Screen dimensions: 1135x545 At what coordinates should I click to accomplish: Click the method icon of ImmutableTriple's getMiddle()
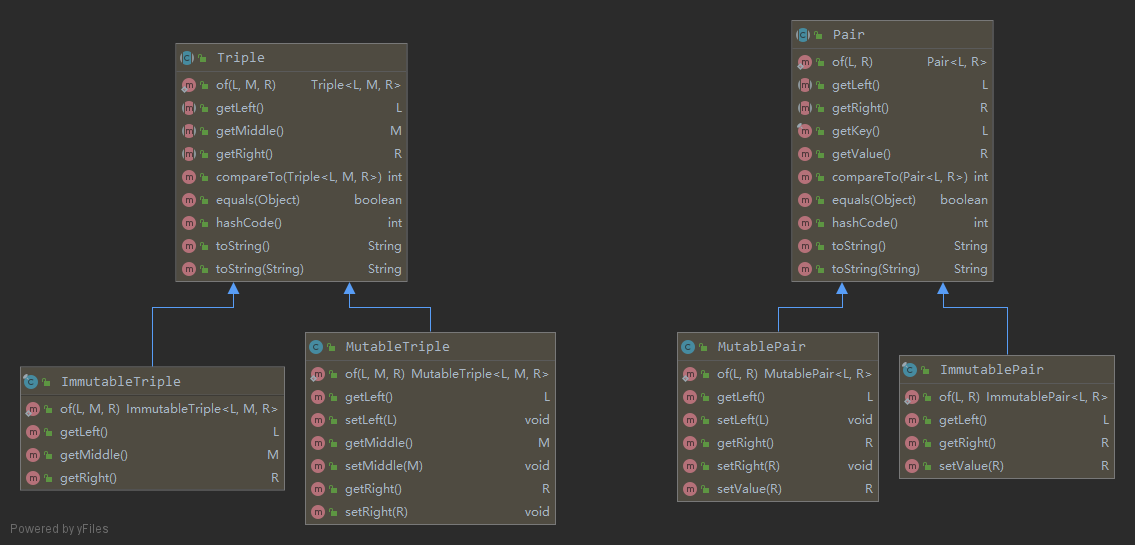tap(33, 455)
